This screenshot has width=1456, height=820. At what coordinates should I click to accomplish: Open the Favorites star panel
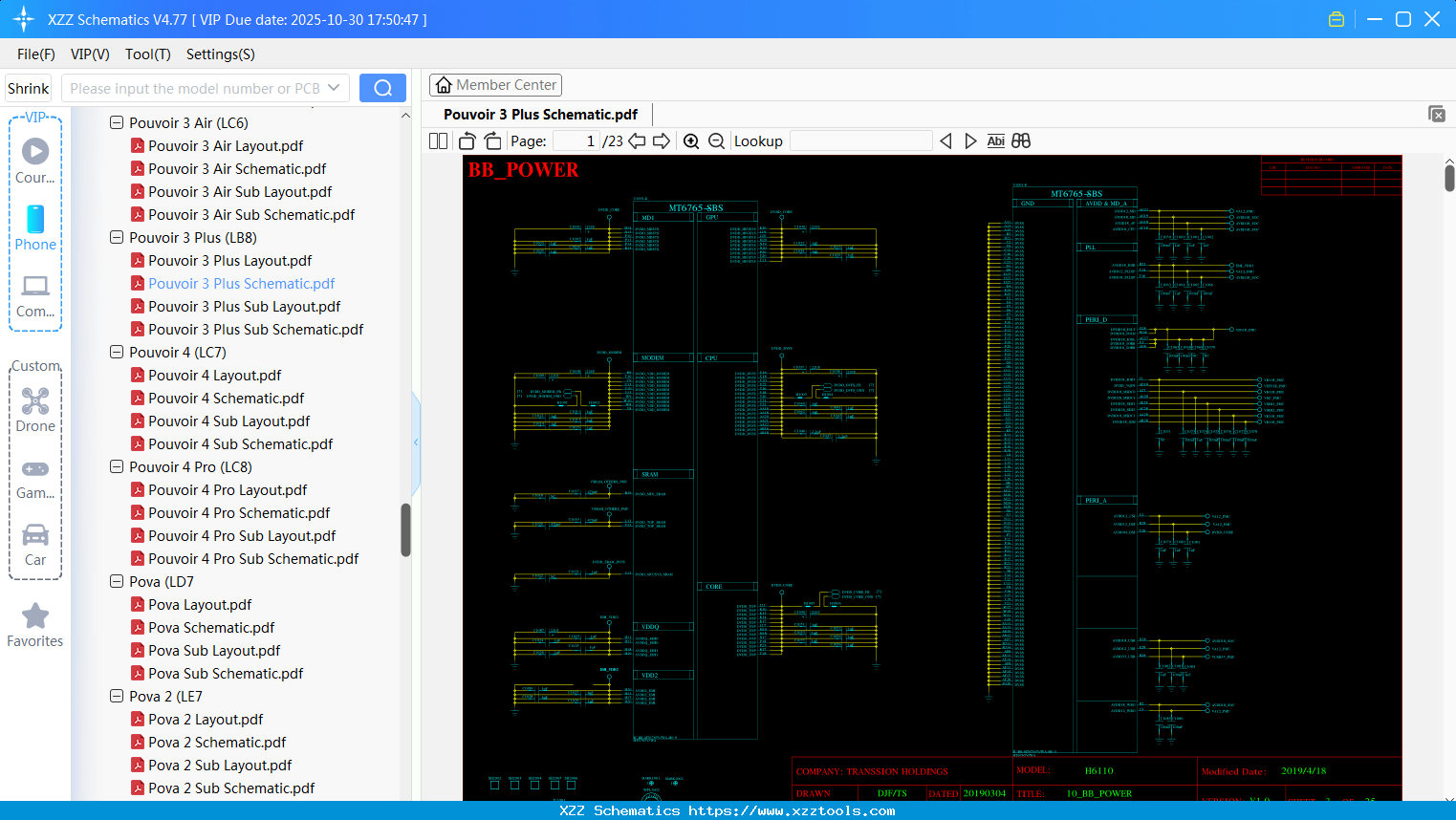[35, 616]
